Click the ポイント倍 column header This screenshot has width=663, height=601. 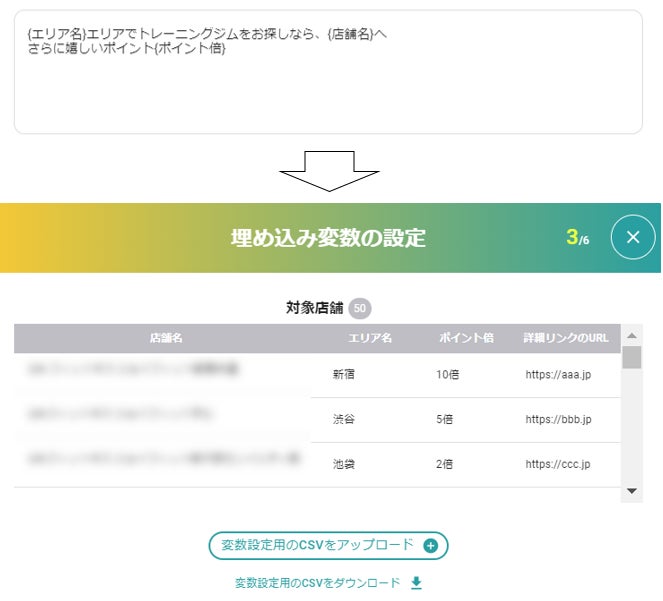click(x=466, y=338)
